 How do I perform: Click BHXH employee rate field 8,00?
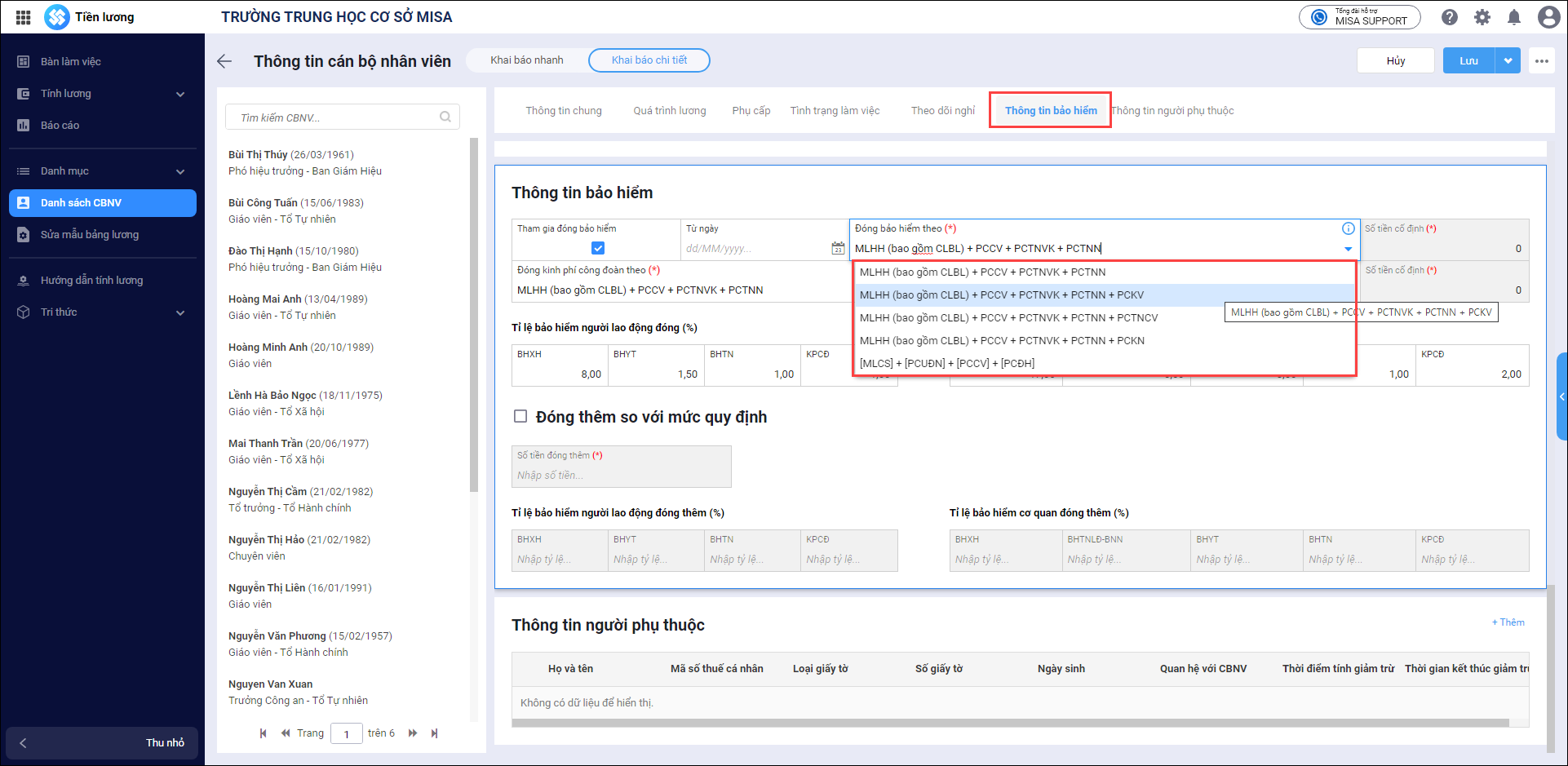pos(560,365)
